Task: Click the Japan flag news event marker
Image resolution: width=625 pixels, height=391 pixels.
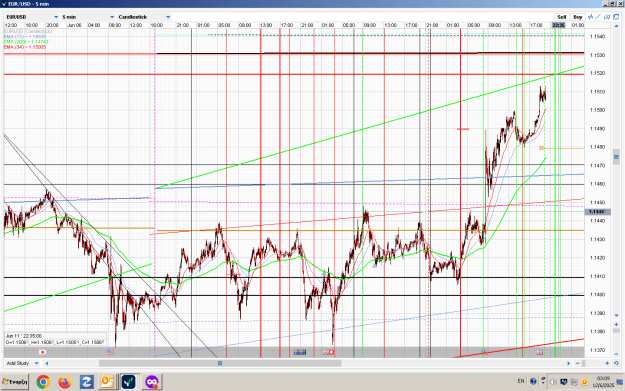Action: pos(42,352)
